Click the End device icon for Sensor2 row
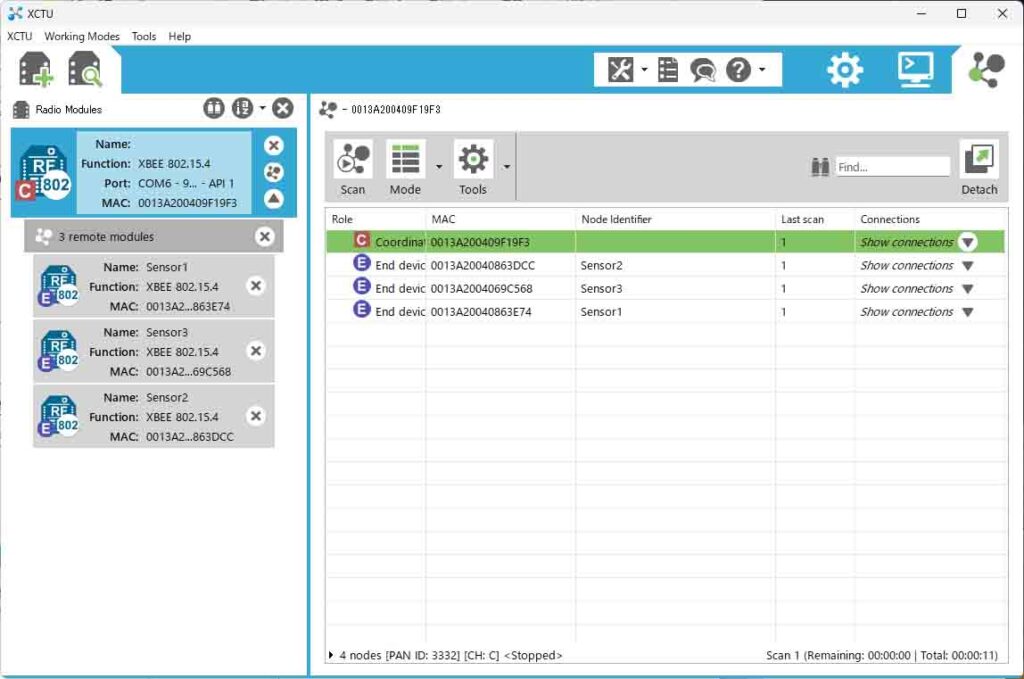 coord(362,264)
